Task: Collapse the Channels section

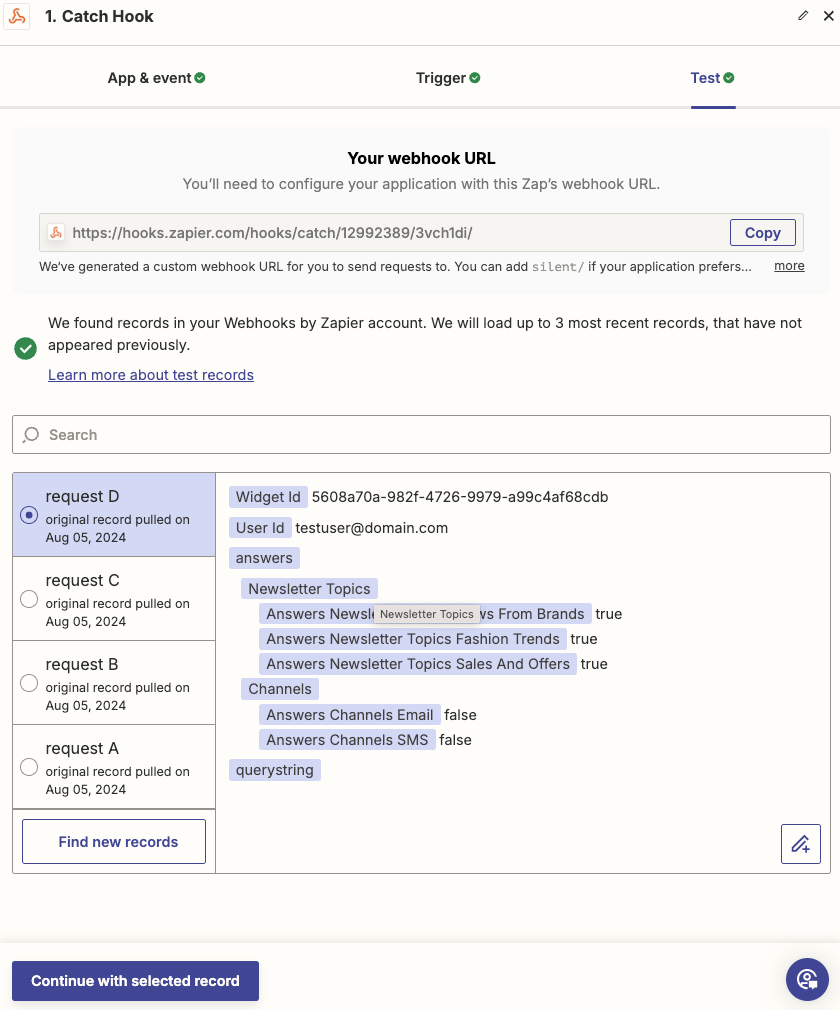Action: (279, 688)
